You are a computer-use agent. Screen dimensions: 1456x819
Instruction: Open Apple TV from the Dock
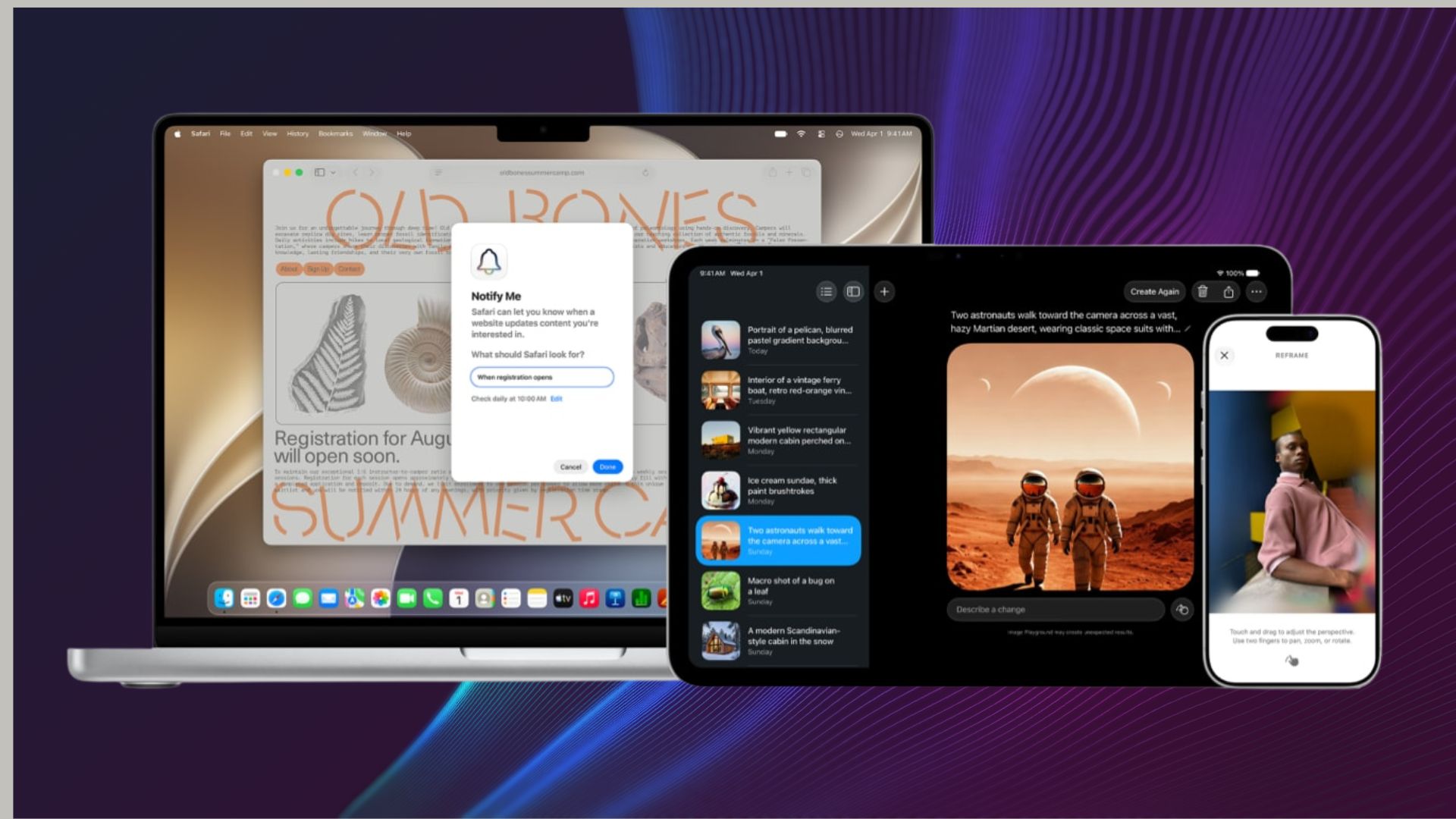(563, 598)
